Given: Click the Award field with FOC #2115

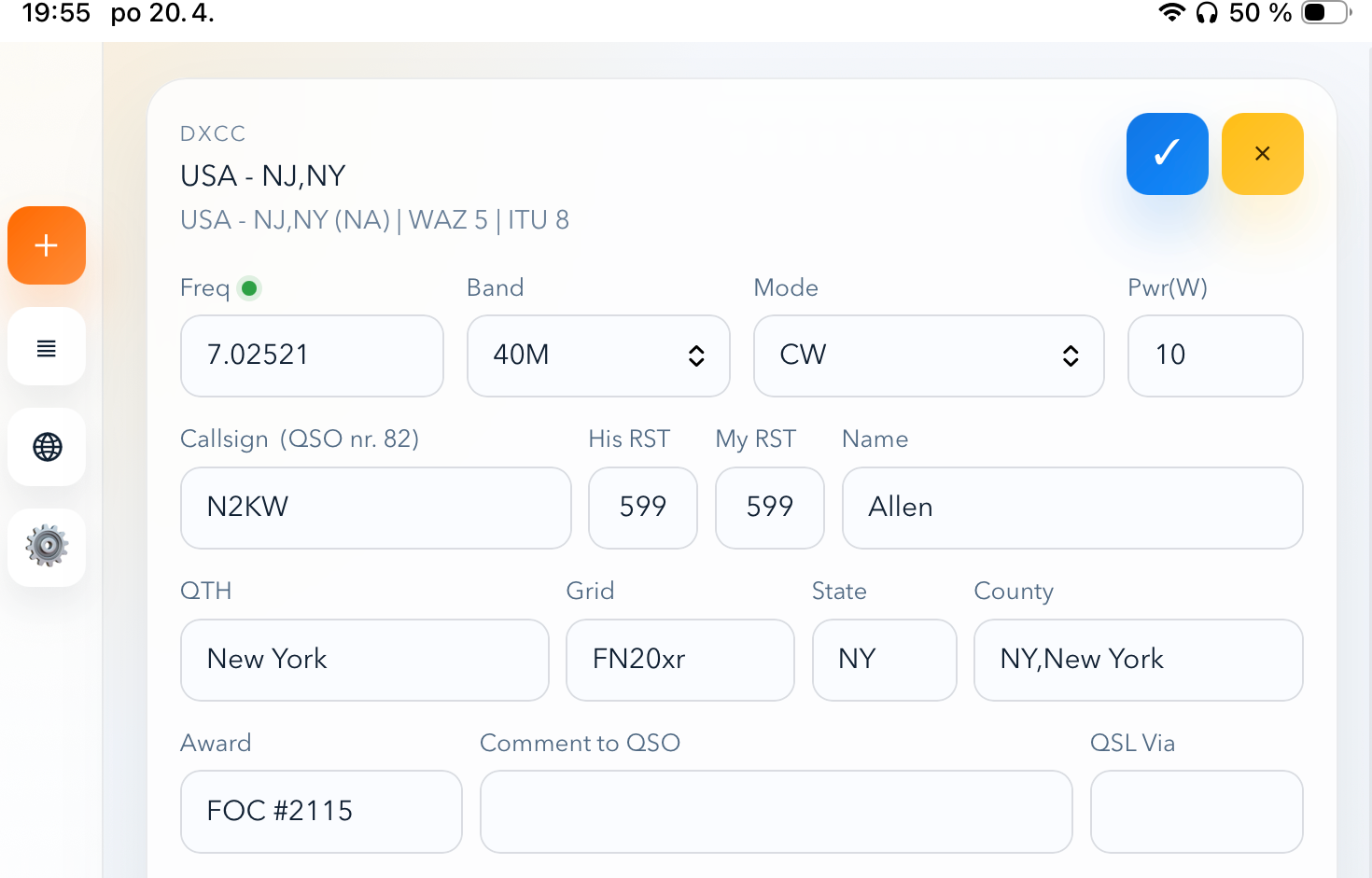Looking at the screenshot, I should (x=321, y=811).
